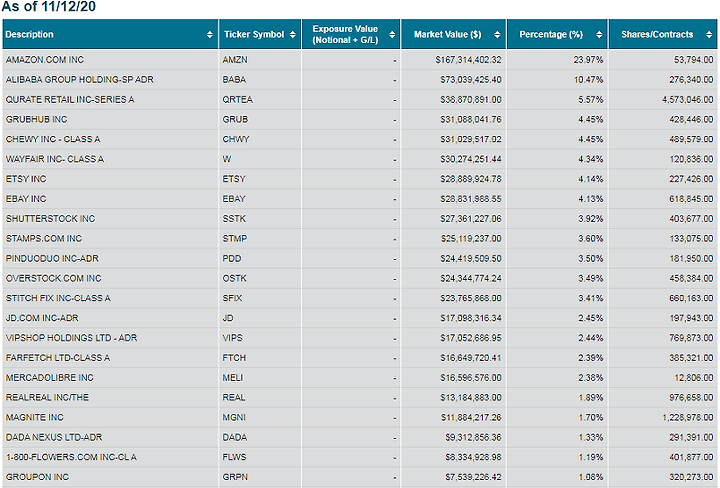The width and height of the screenshot is (720, 488).
Task: Click the Shares/Contracts header label
Action: [657, 34]
